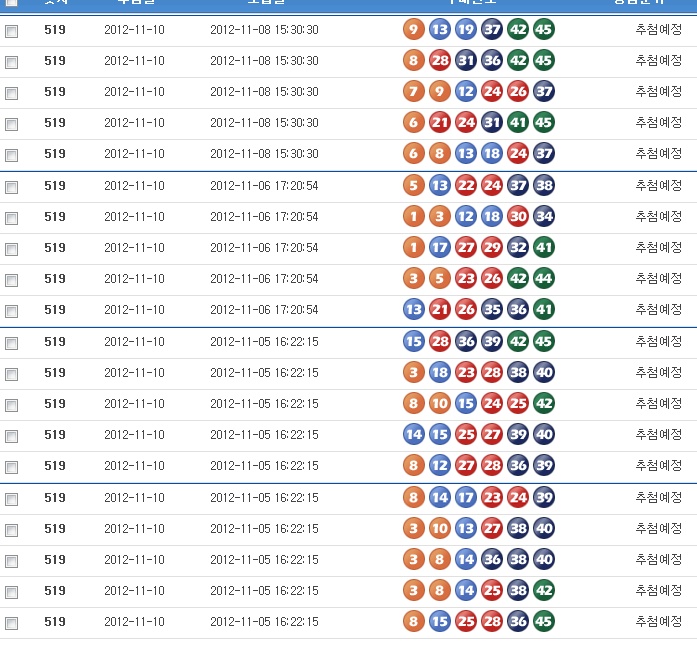This screenshot has width=697, height=650.
Task: Click the dark number 34 ball
Action: coord(543,216)
